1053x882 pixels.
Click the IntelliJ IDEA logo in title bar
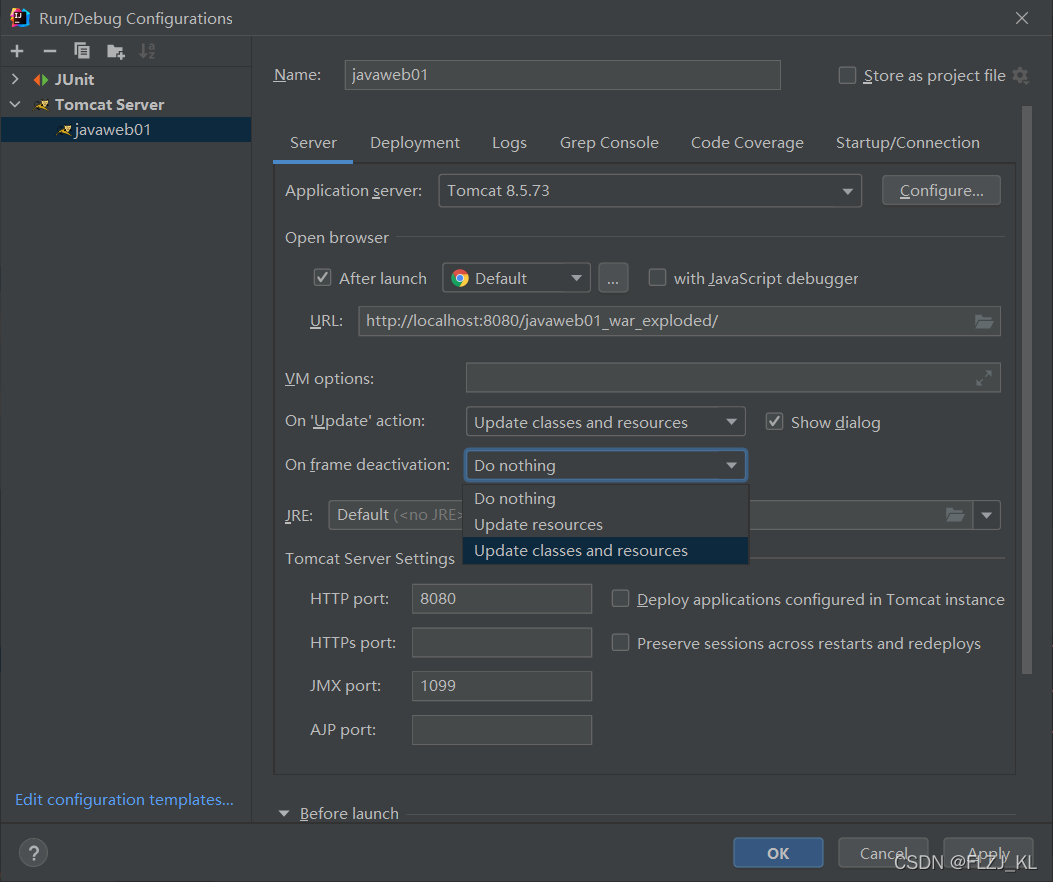20,17
